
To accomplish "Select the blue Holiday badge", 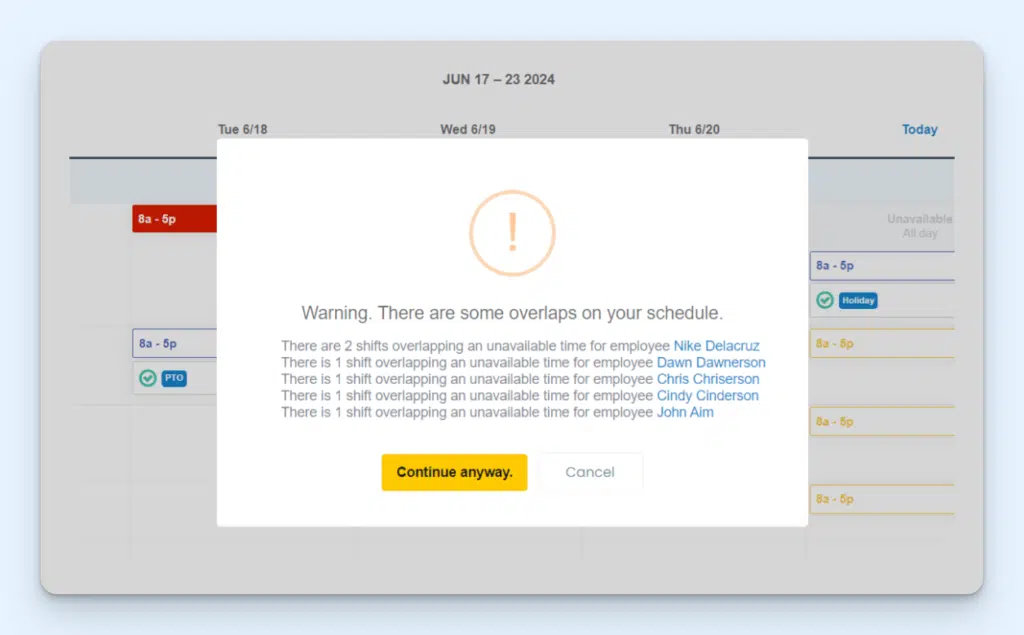I will tap(860, 300).
